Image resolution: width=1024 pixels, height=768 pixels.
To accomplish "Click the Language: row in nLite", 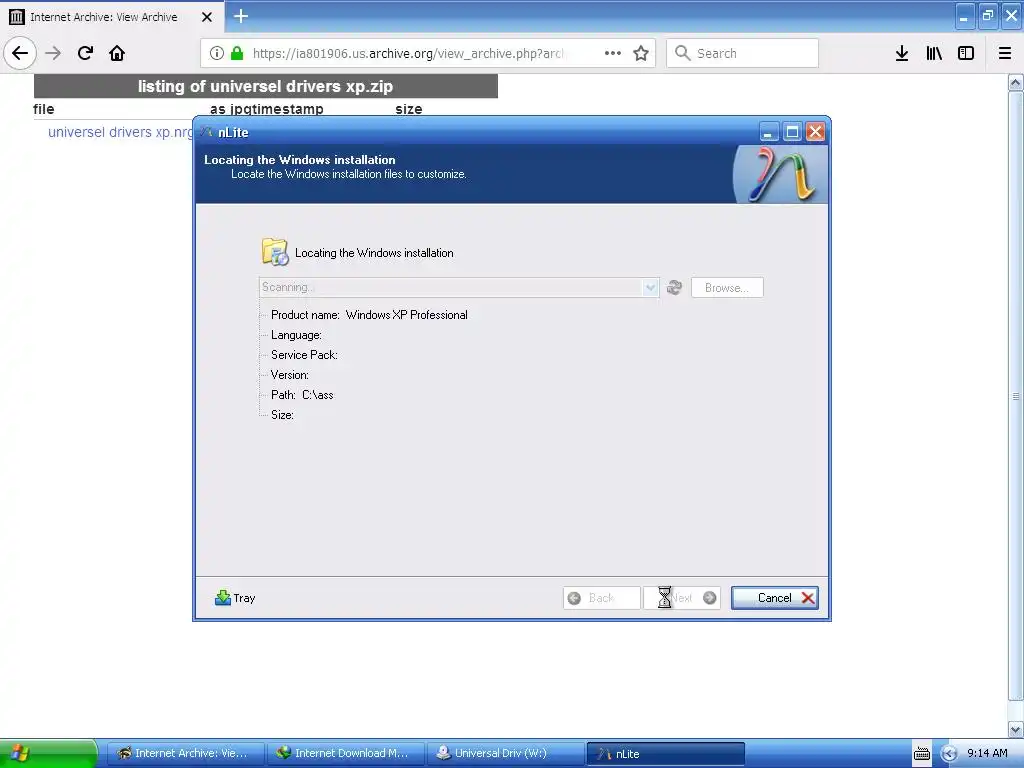I will 296,335.
